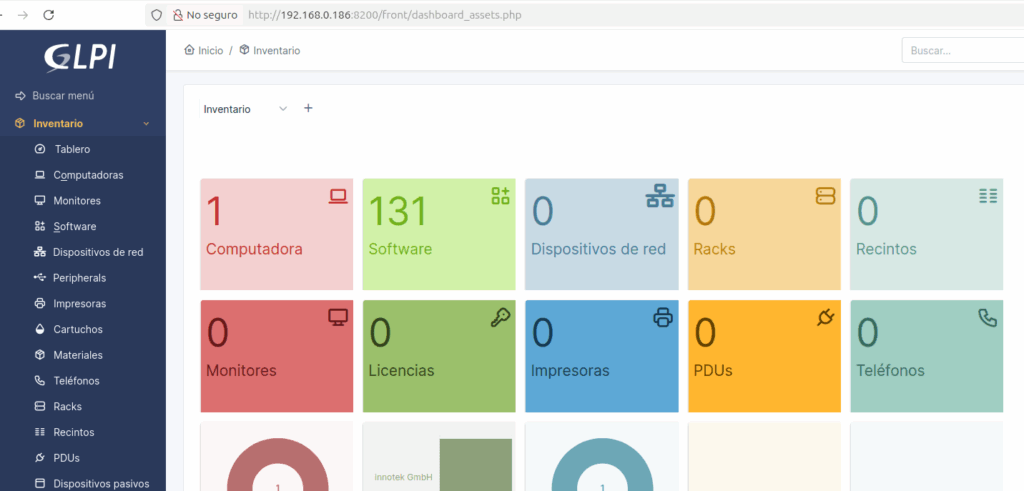Add a new dashboard with plus button
The image size is (1024, 491).
click(308, 108)
